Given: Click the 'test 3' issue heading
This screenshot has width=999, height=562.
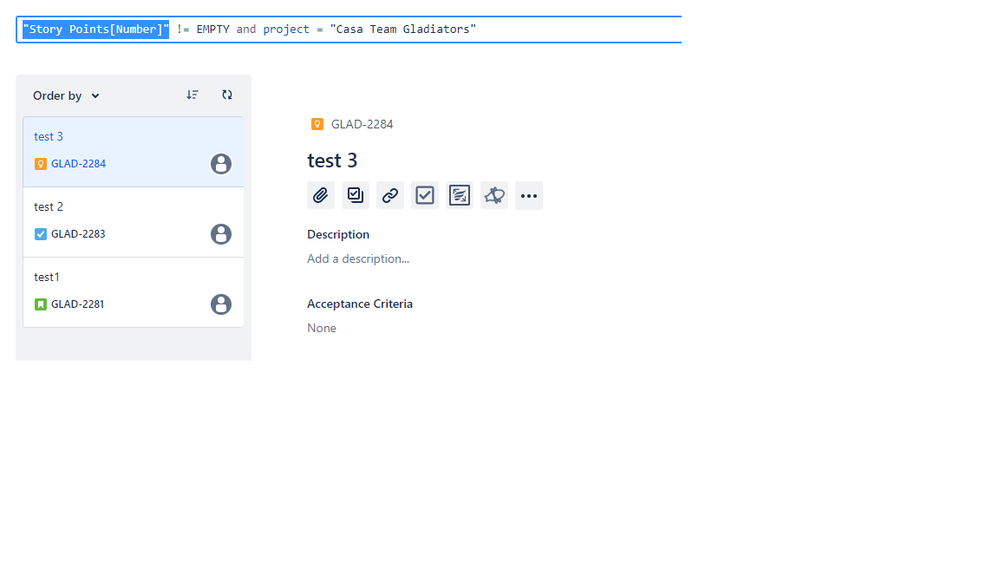Looking at the screenshot, I should point(332,160).
